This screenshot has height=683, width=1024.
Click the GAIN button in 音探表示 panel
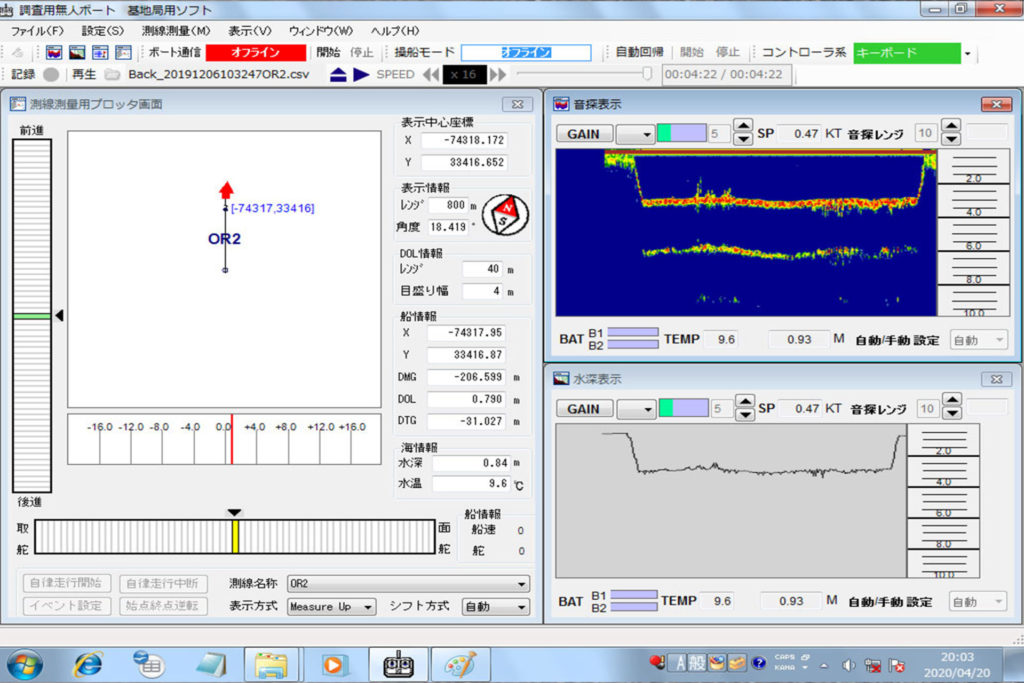click(x=583, y=133)
